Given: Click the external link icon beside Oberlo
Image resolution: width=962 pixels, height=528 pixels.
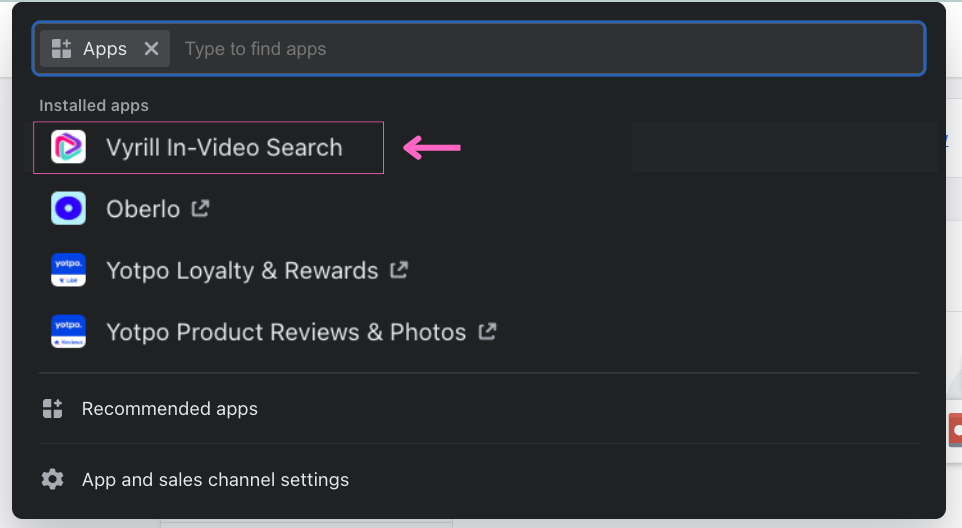Looking at the screenshot, I should [x=200, y=209].
